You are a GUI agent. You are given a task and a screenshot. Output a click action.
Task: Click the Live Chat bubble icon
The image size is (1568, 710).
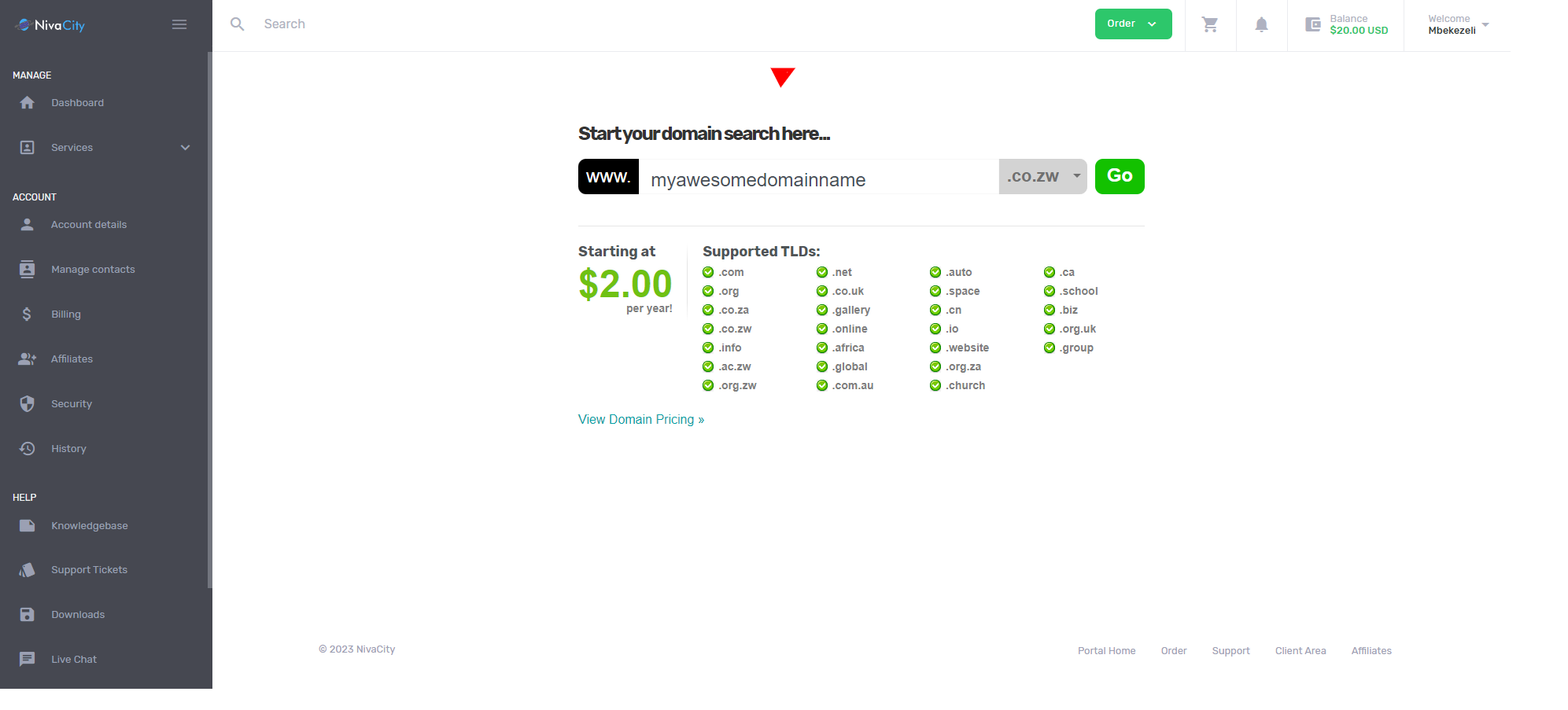click(x=27, y=660)
